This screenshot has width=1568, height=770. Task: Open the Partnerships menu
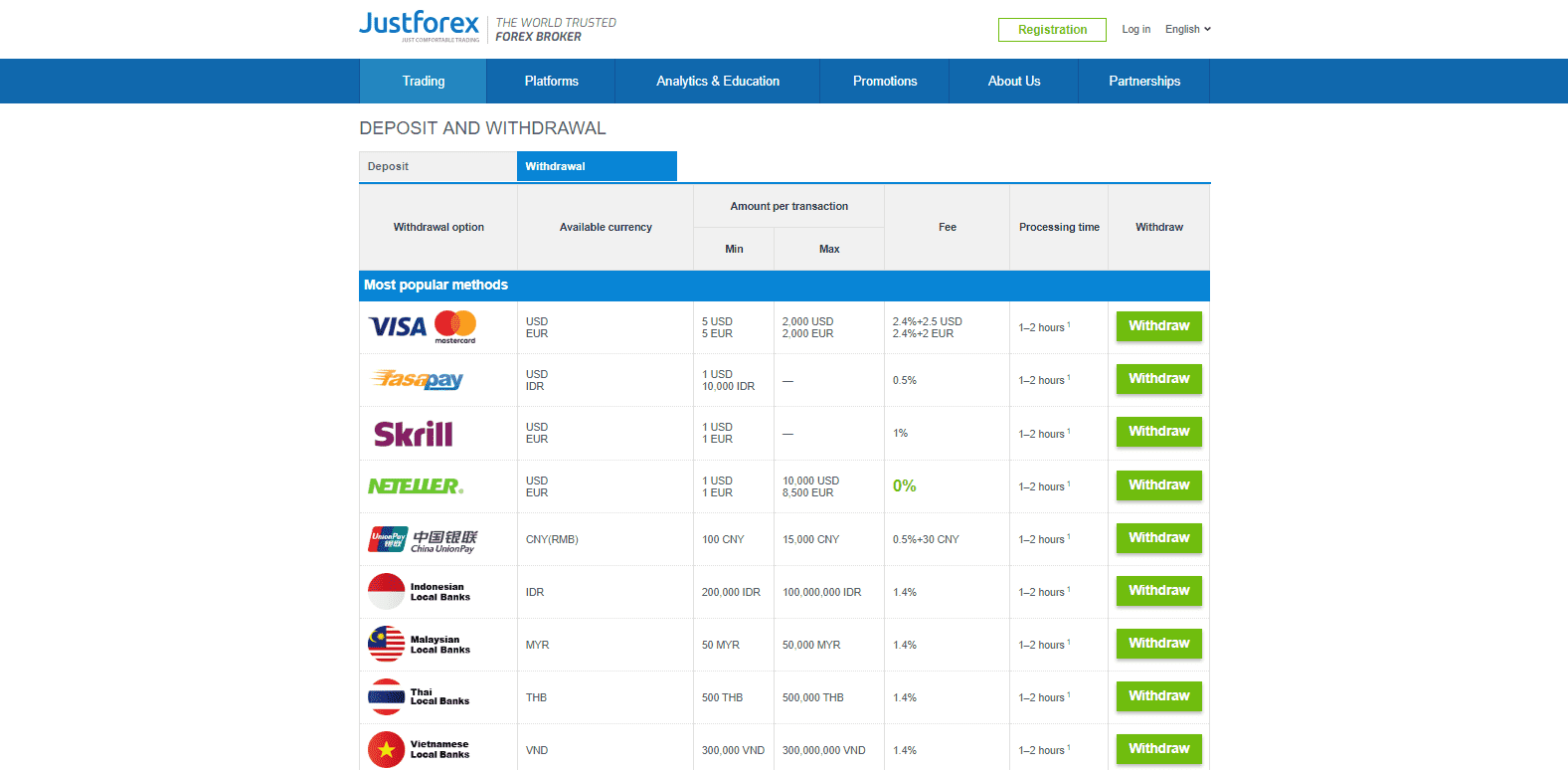coord(1144,82)
